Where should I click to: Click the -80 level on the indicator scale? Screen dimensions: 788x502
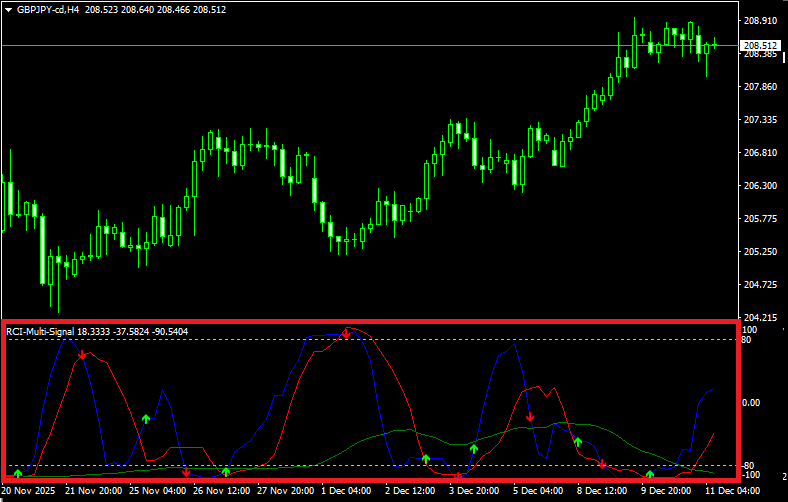tap(748, 465)
